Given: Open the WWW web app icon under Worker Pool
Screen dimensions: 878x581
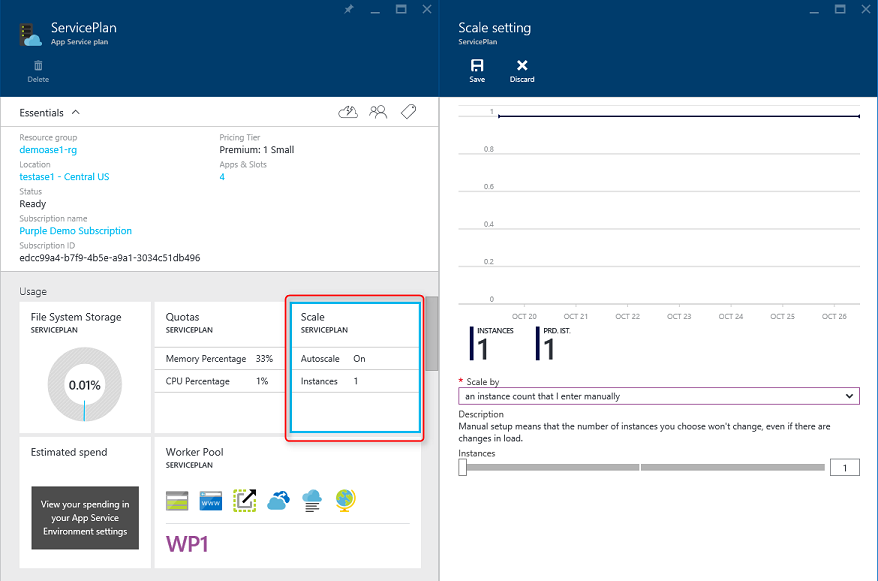Looking at the screenshot, I should (x=211, y=500).
